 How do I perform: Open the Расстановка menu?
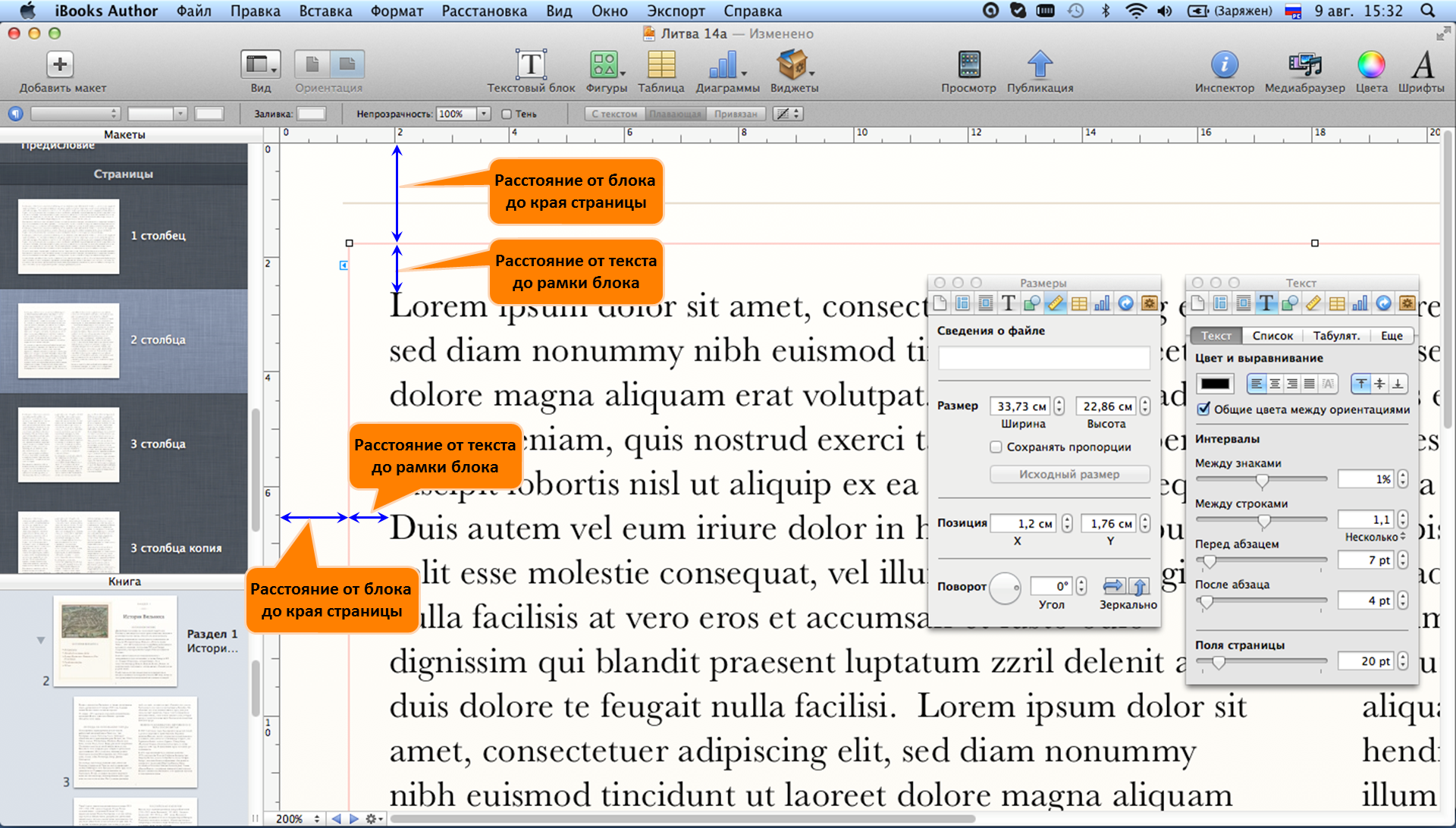point(484,11)
